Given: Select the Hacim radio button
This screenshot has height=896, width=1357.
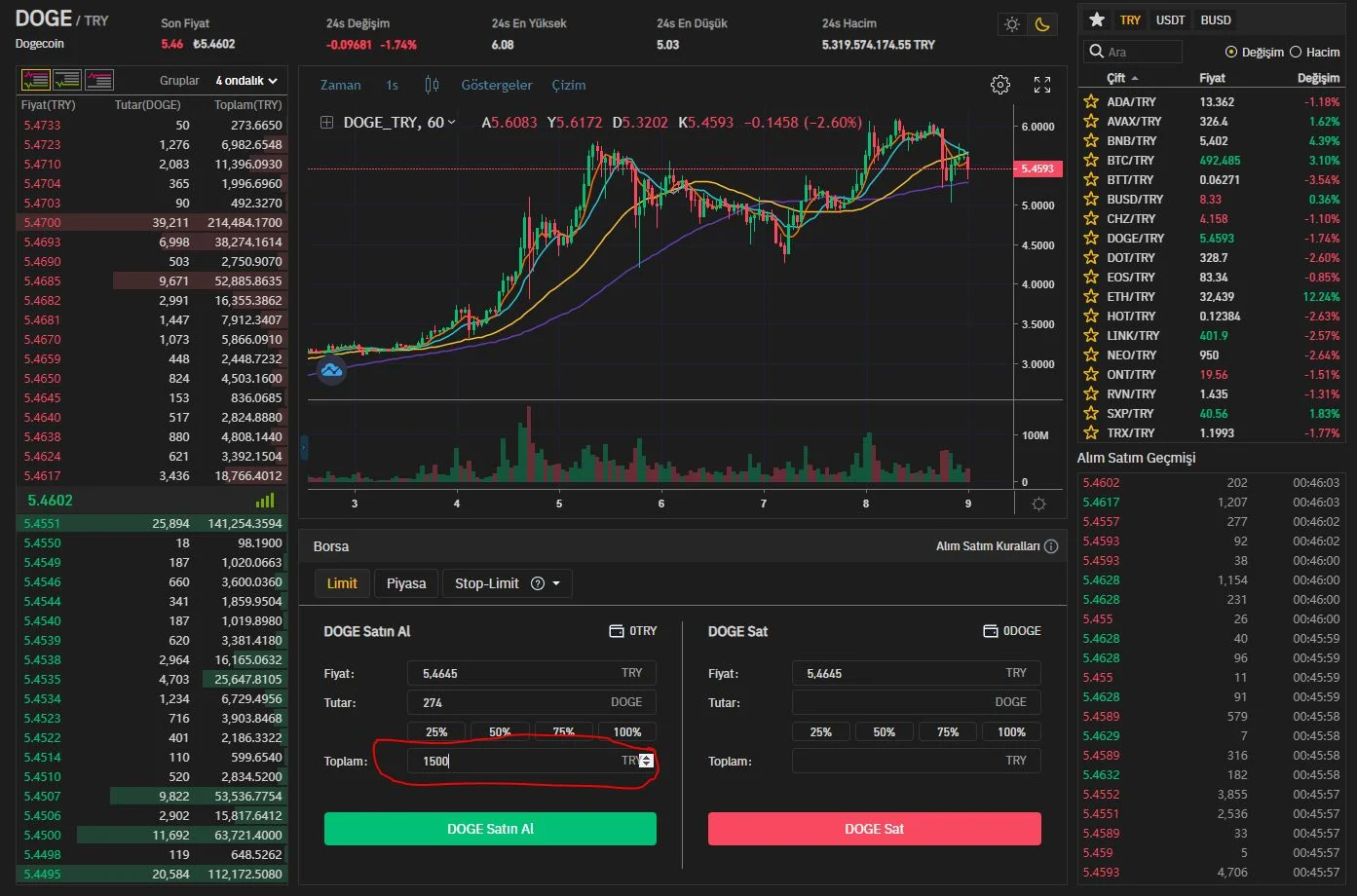Looking at the screenshot, I should (x=1296, y=52).
